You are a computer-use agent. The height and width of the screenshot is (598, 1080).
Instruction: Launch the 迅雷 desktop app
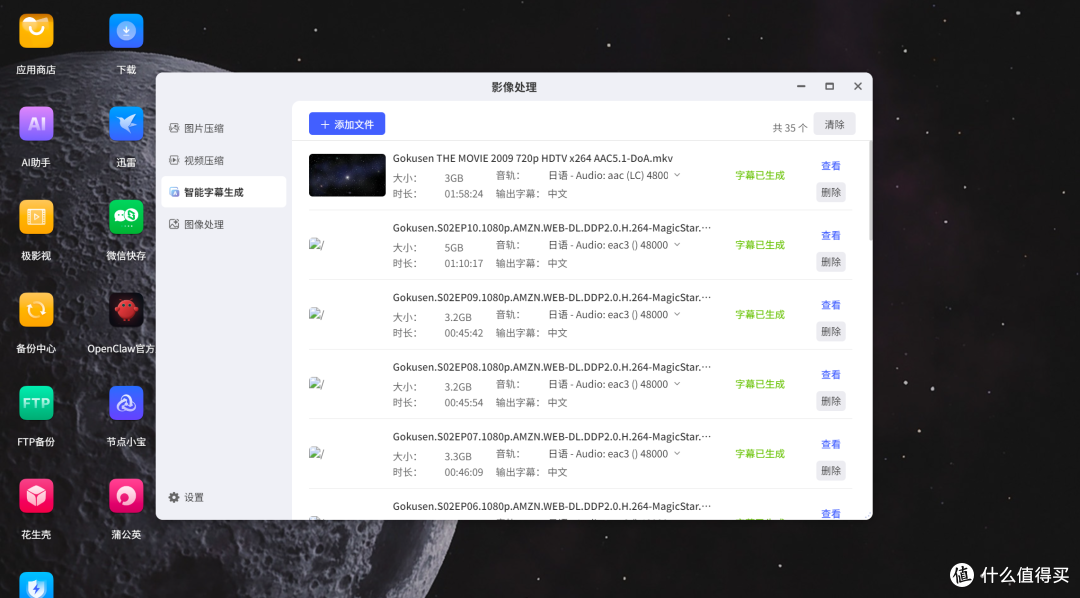pyautogui.click(x=126, y=124)
